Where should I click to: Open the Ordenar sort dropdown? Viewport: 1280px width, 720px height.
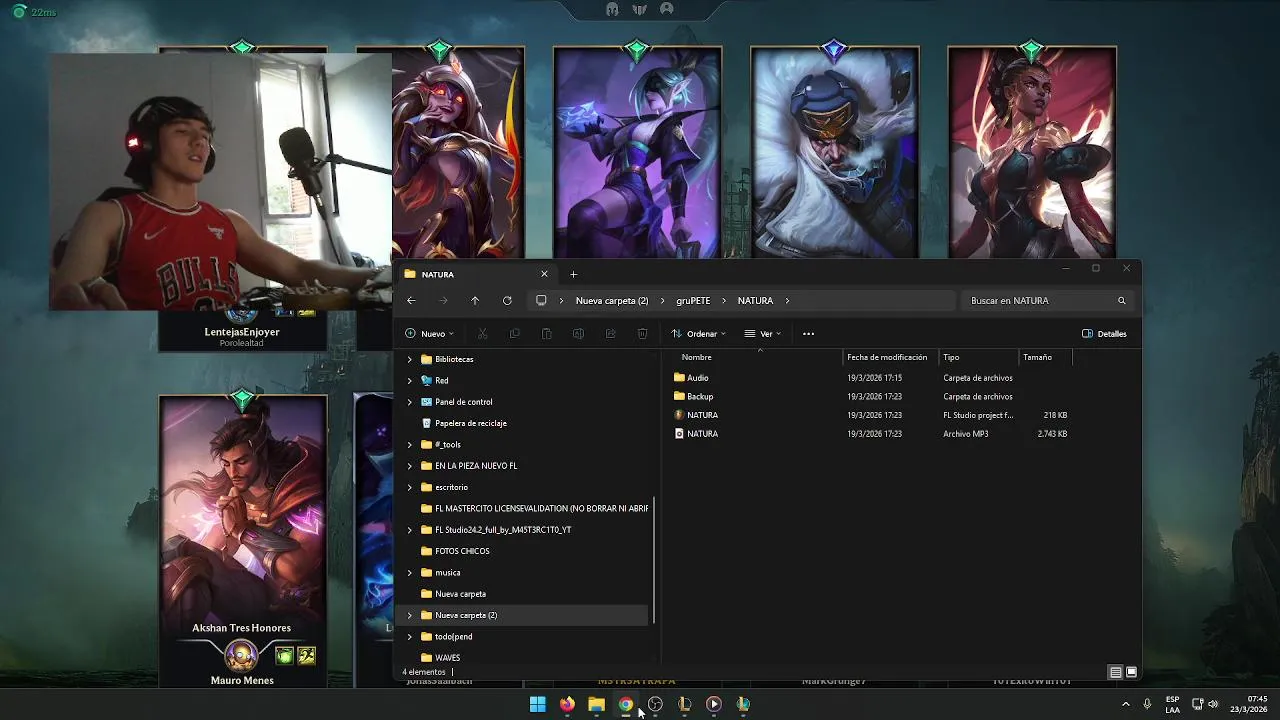[698, 334]
